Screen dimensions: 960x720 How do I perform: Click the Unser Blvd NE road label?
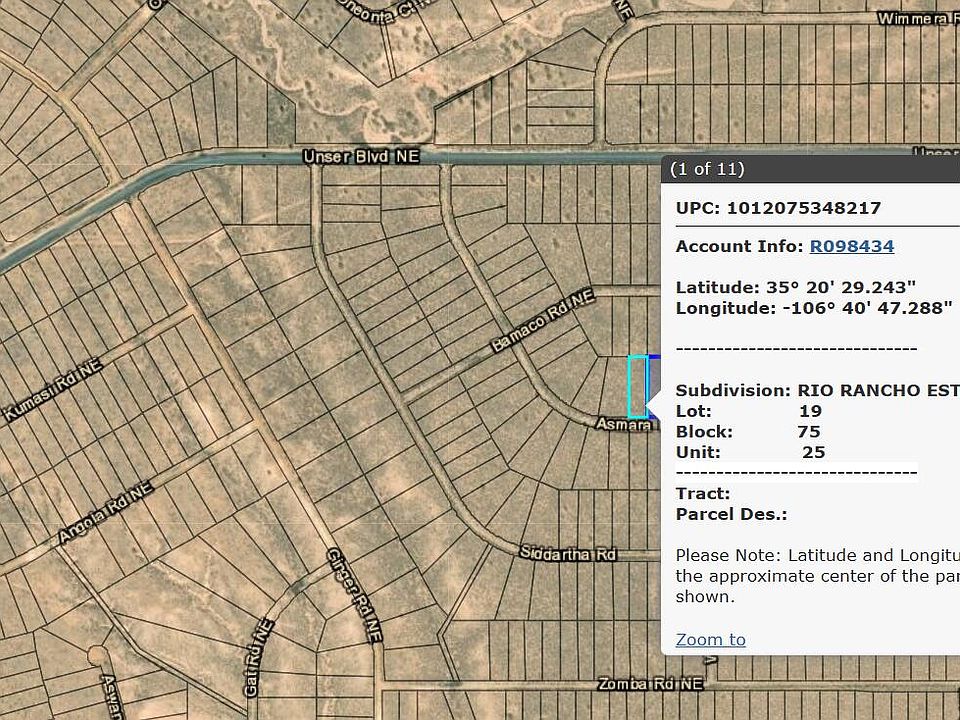coord(361,158)
